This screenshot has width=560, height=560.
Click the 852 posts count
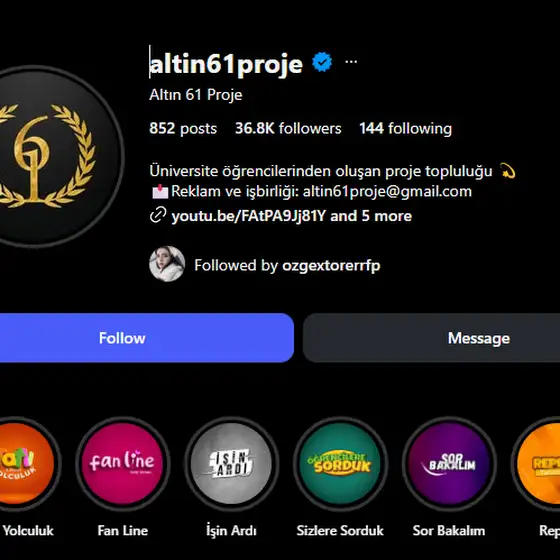[183, 129]
